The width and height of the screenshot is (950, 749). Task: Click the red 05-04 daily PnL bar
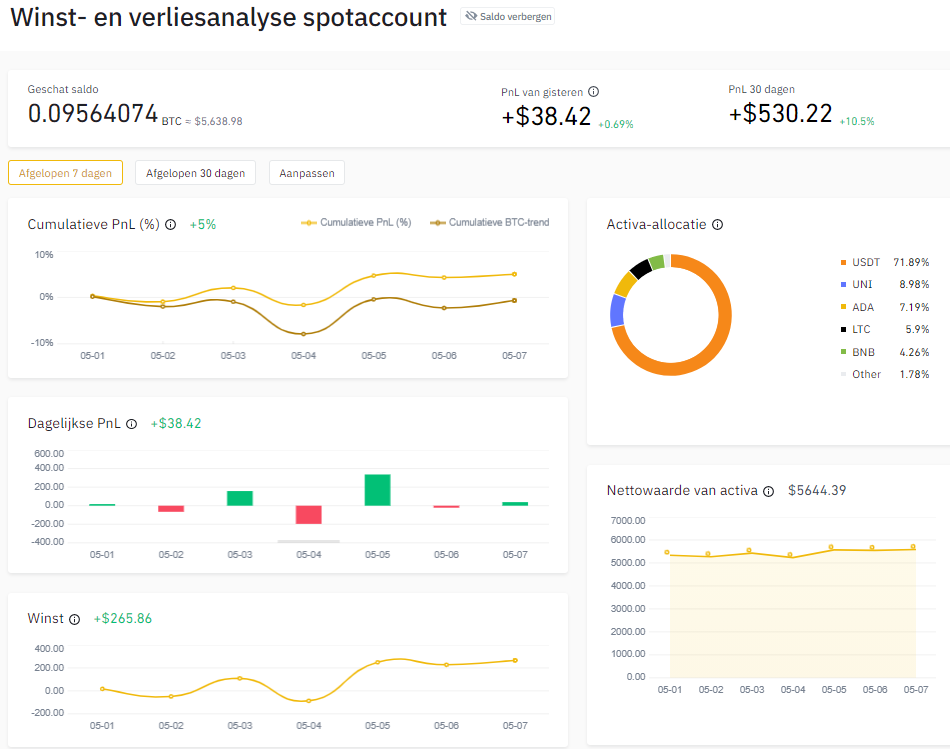tap(308, 514)
